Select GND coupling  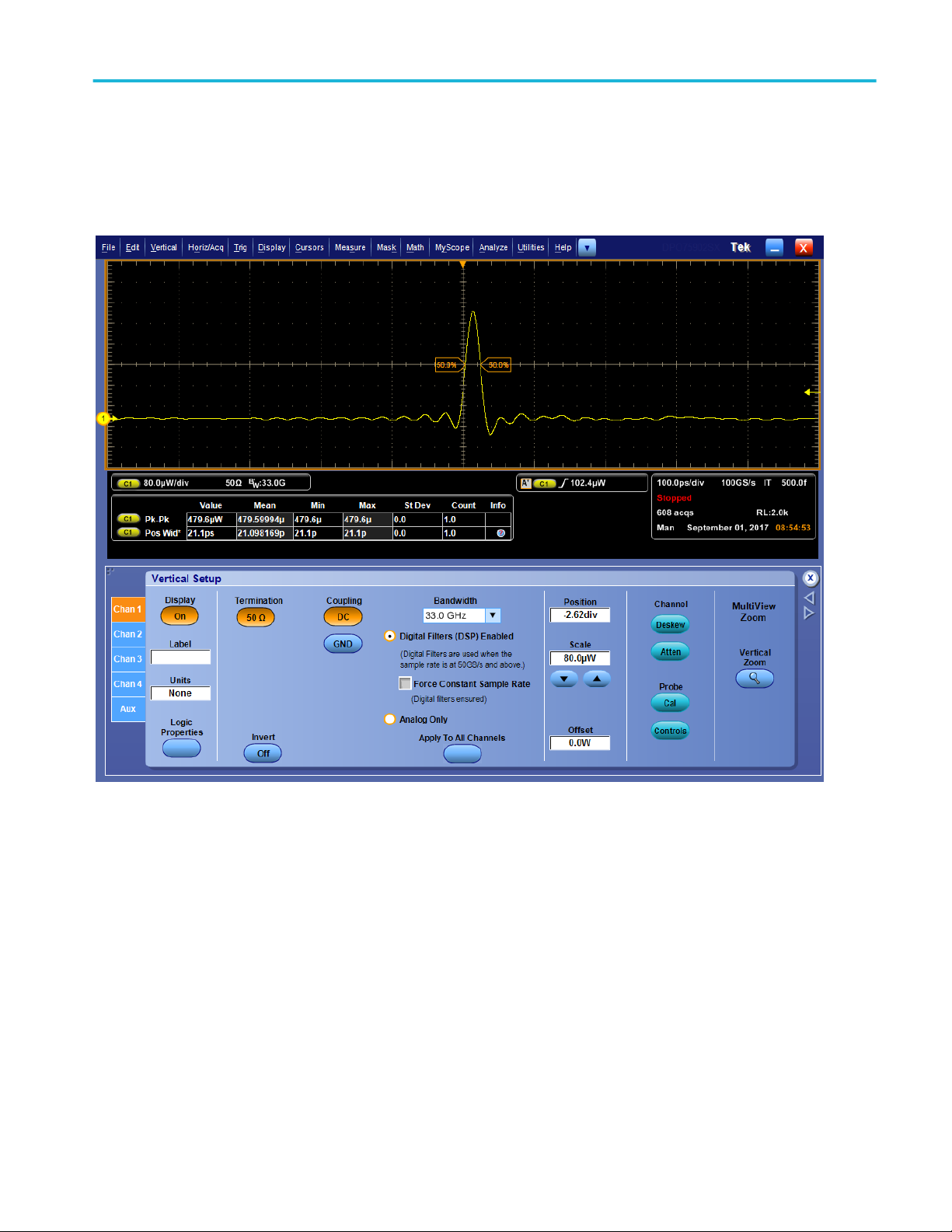pyautogui.click(x=343, y=644)
